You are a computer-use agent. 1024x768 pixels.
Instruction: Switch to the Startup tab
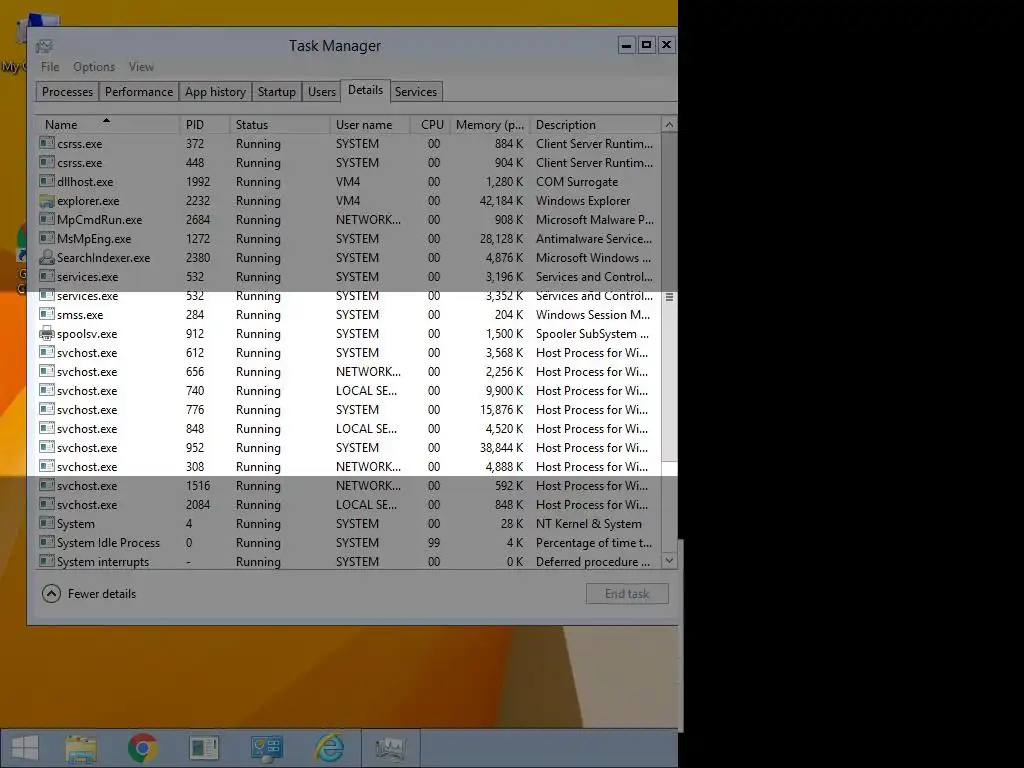277,91
